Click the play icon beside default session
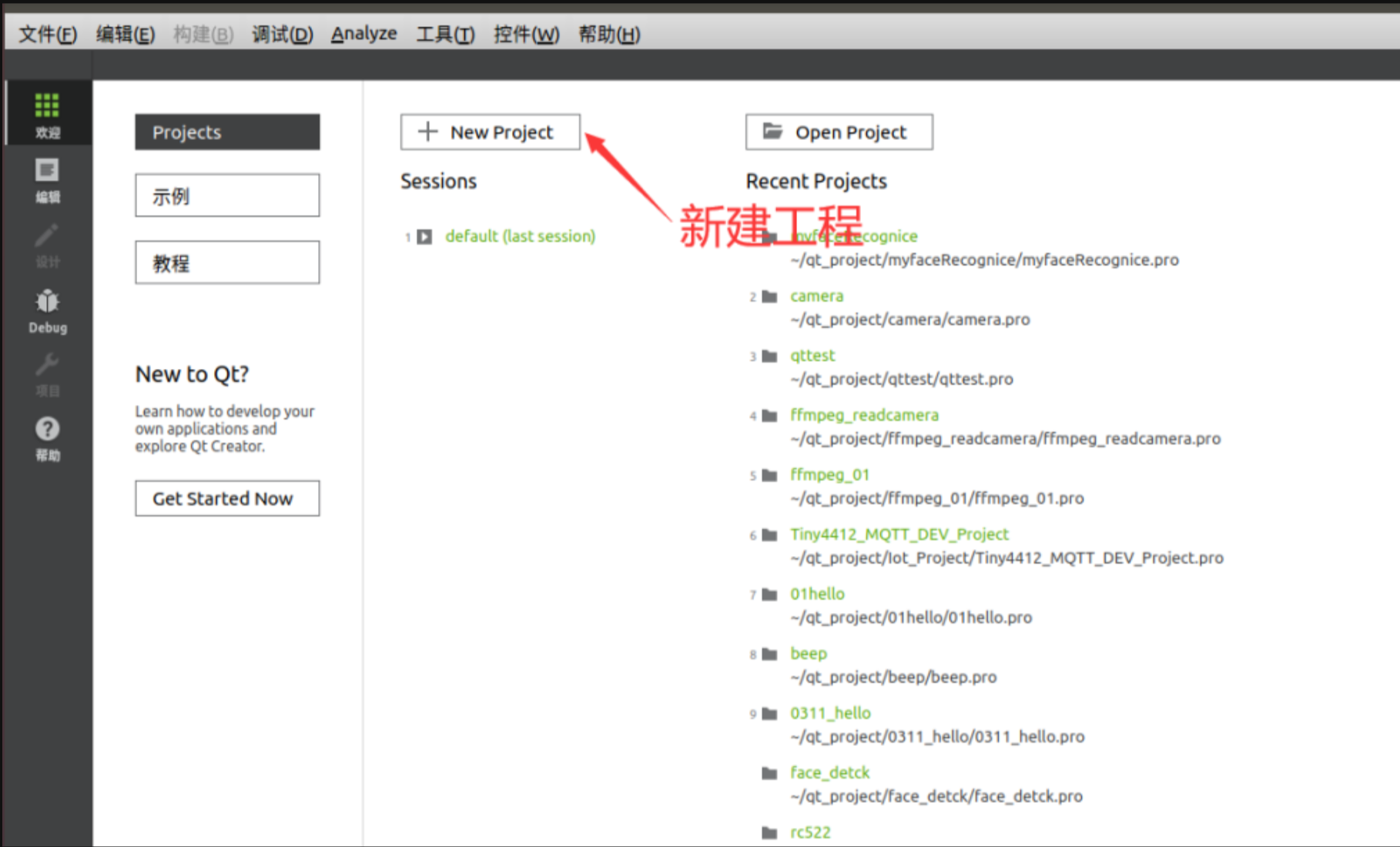This screenshot has height=847, width=1400. coord(424,236)
